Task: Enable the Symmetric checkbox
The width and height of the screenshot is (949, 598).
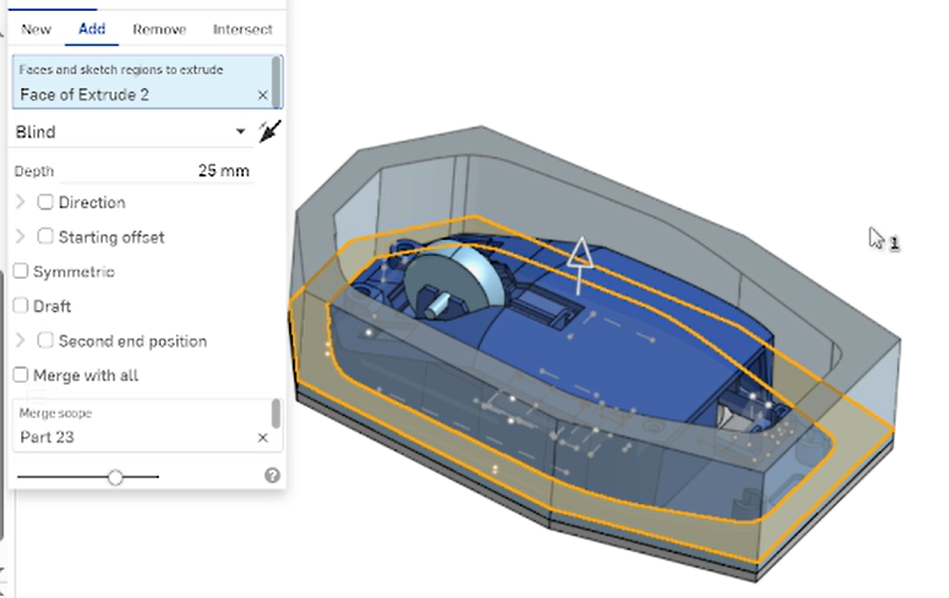Action: tap(21, 272)
